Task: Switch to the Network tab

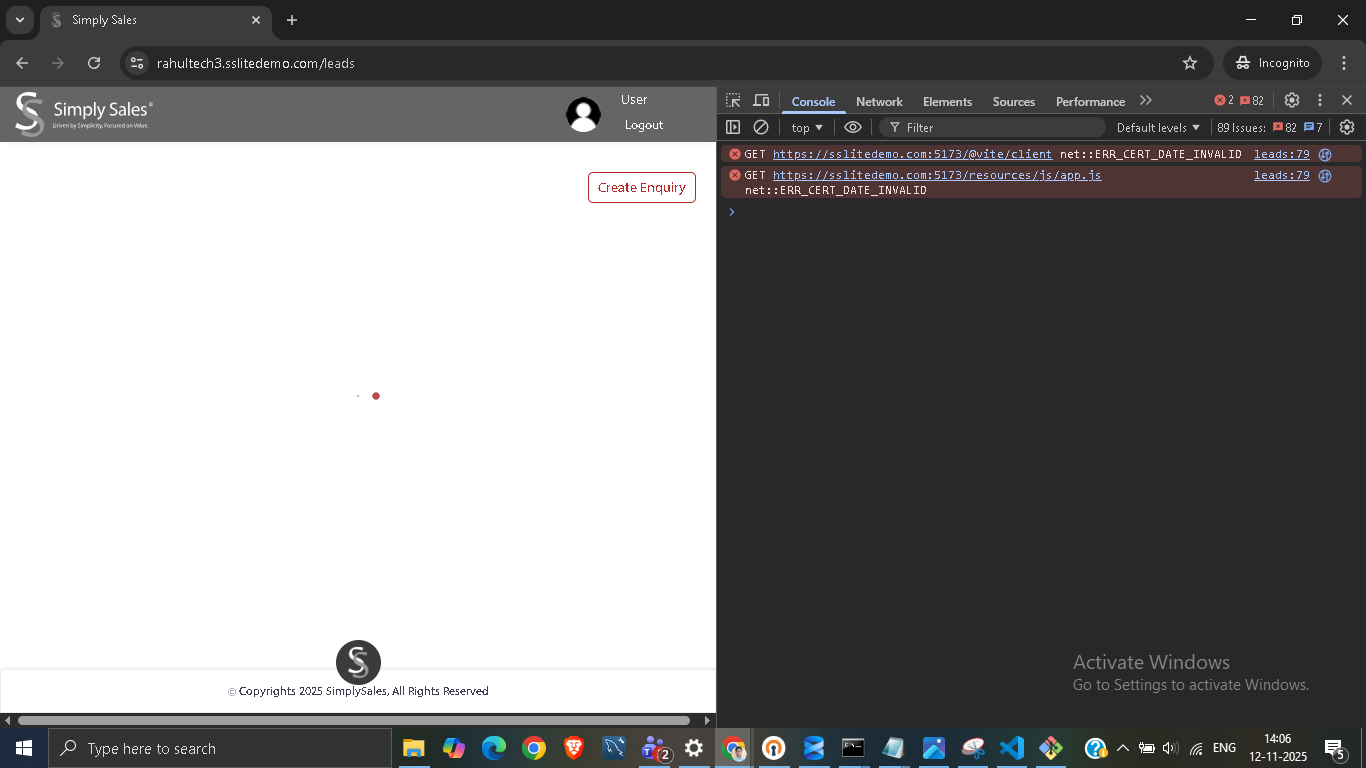Action: (879, 102)
